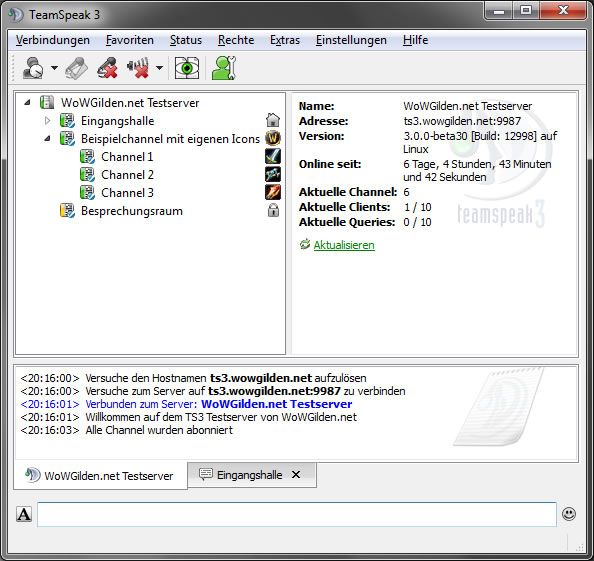594x561 pixels.
Task: Click the blue Verbunden zum Server log line
Action: coord(186,404)
